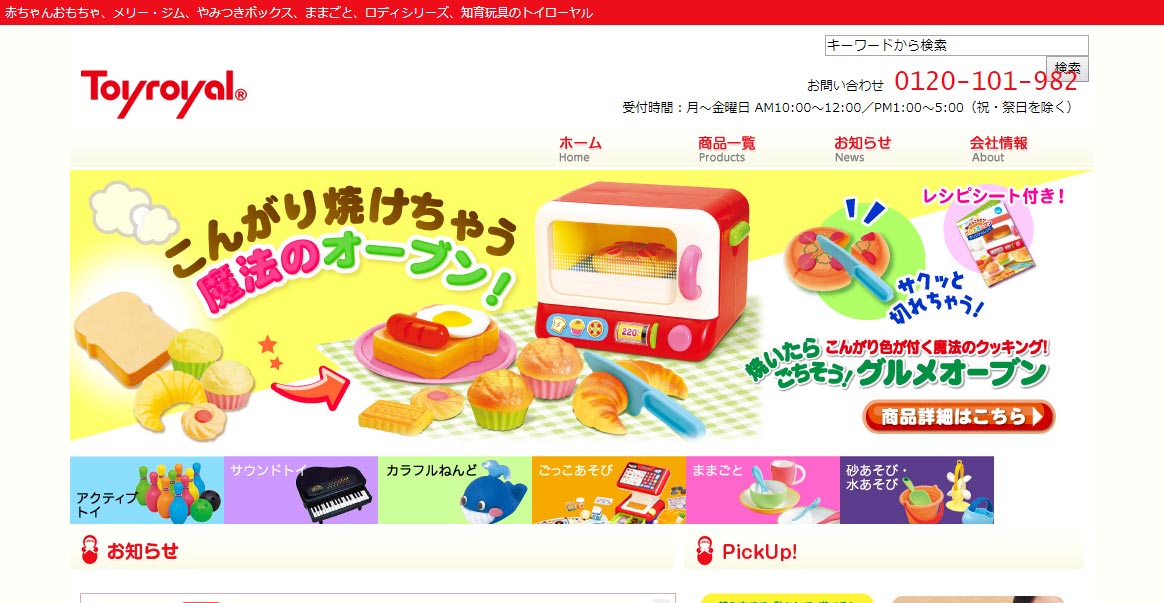Click the Toyroyal logo
Image resolution: width=1164 pixels, height=603 pixels.
164,94
